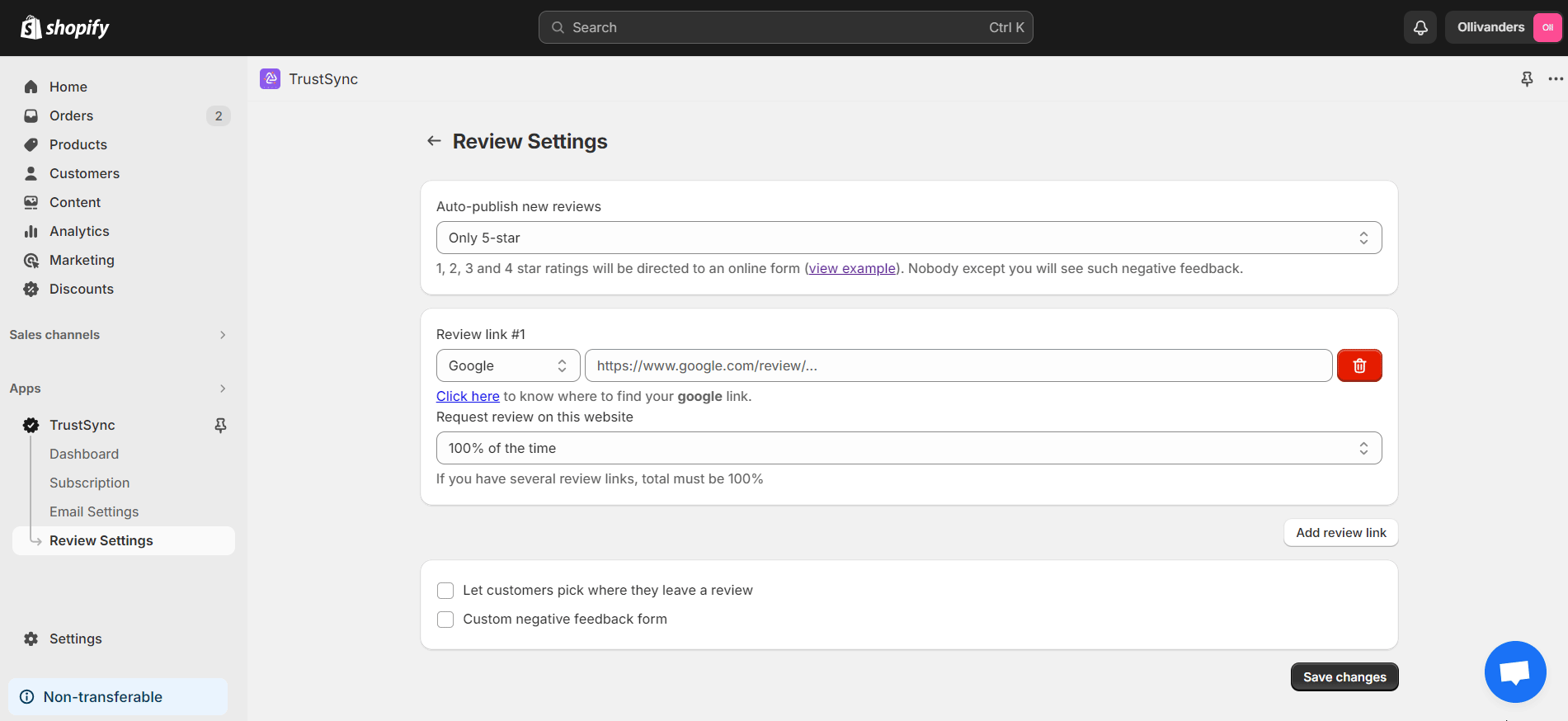
Task: Delete Review link #1 with red trash icon
Action: [1359, 365]
